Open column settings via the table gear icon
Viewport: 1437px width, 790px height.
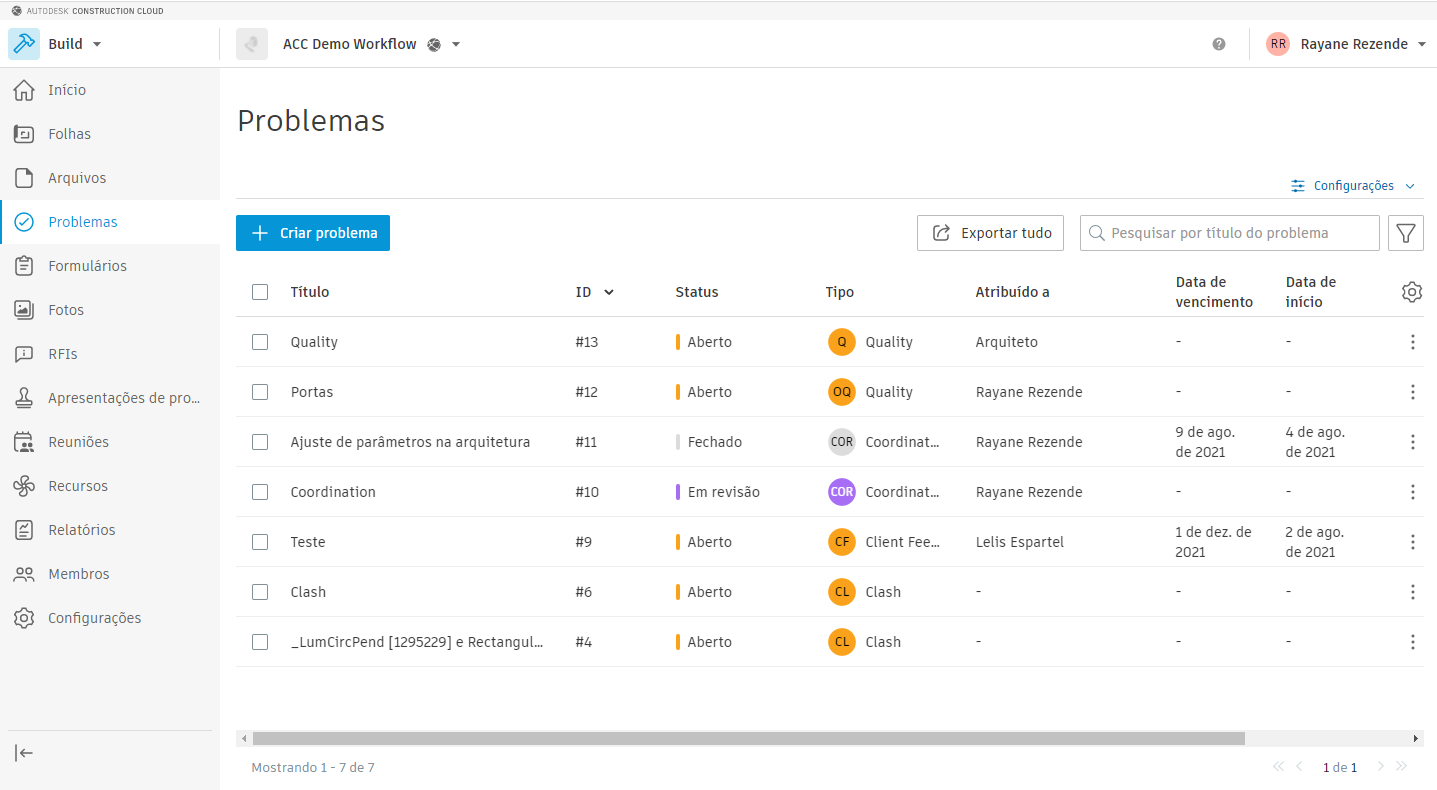(1411, 291)
